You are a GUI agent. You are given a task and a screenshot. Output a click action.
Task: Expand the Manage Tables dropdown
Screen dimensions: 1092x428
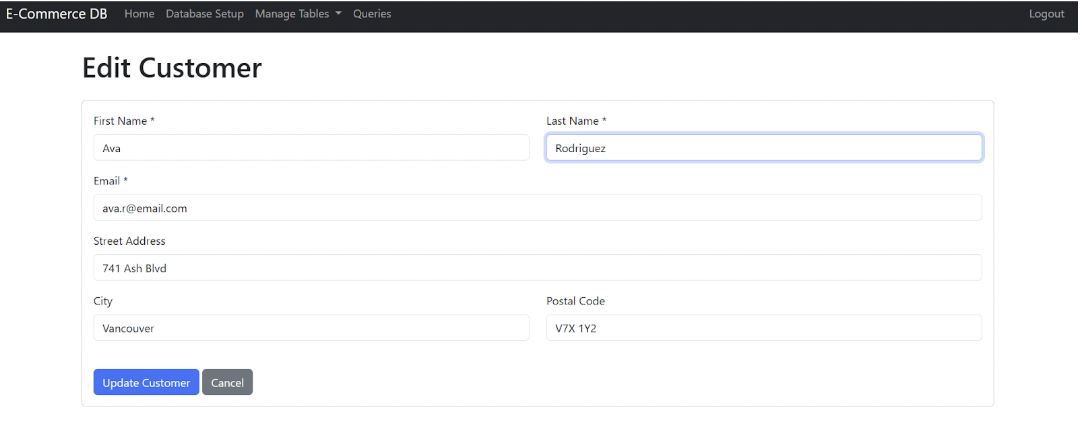[x=298, y=14]
